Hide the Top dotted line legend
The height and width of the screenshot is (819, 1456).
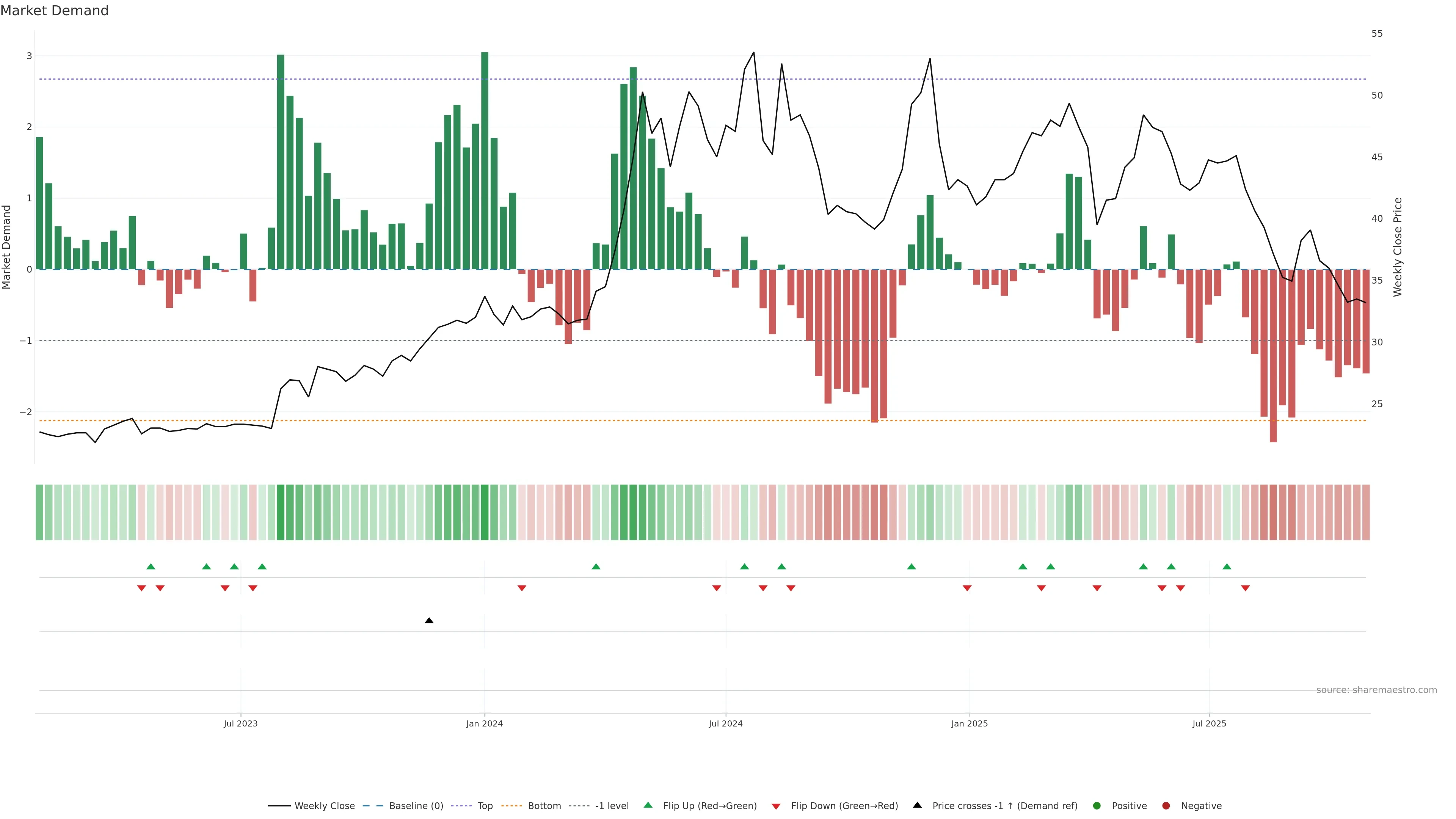(x=485, y=805)
